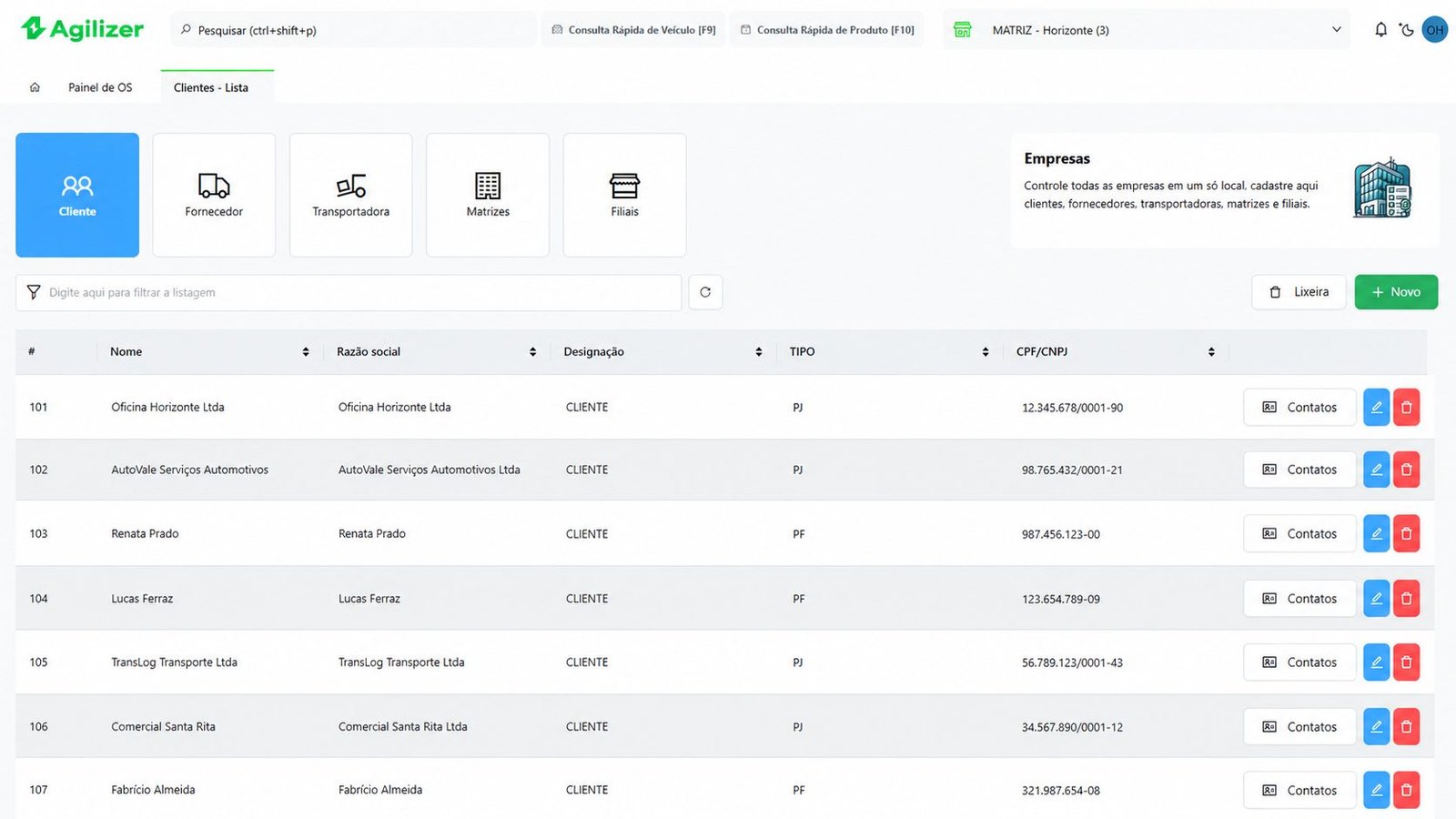Click row number 104
This screenshot has height=819, width=1456.
38,599
